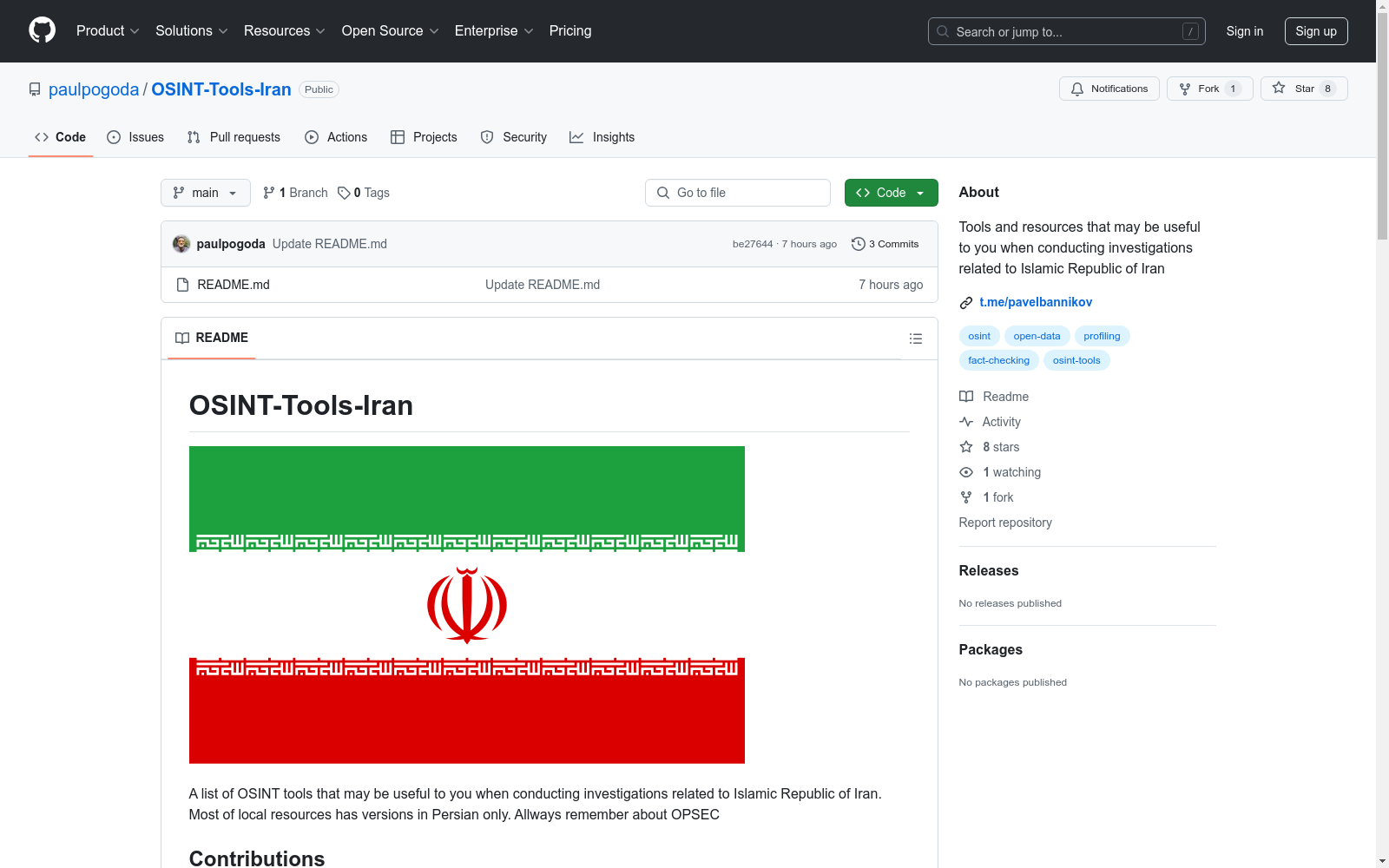Viewport: 1389px width, 868px height.
Task: Open the Projects tab
Action: (424, 137)
